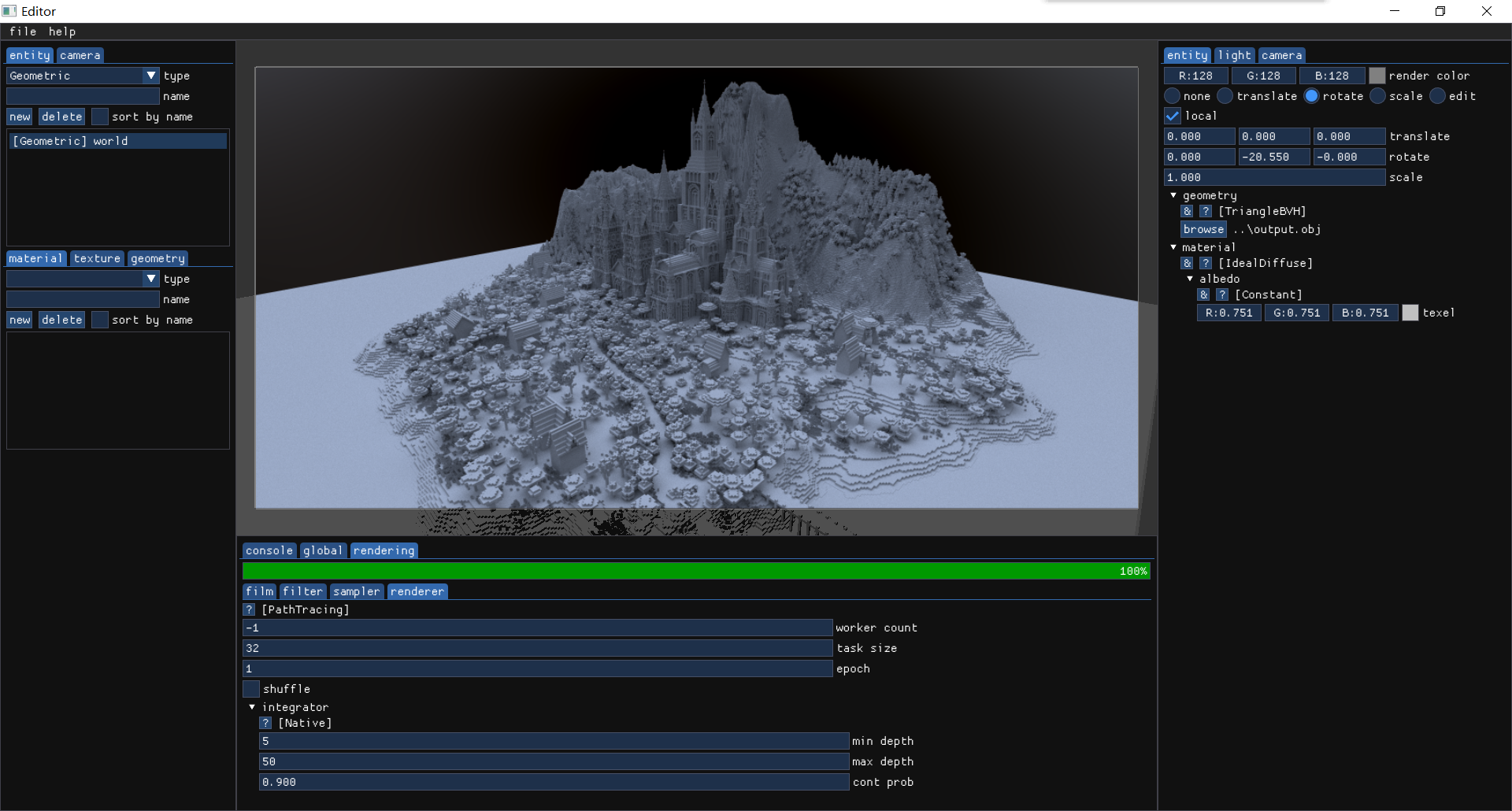Click the '?' help icon next to [TriangleBVH]
The width and height of the screenshot is (1512, 811).
(x=1206, y=211)
